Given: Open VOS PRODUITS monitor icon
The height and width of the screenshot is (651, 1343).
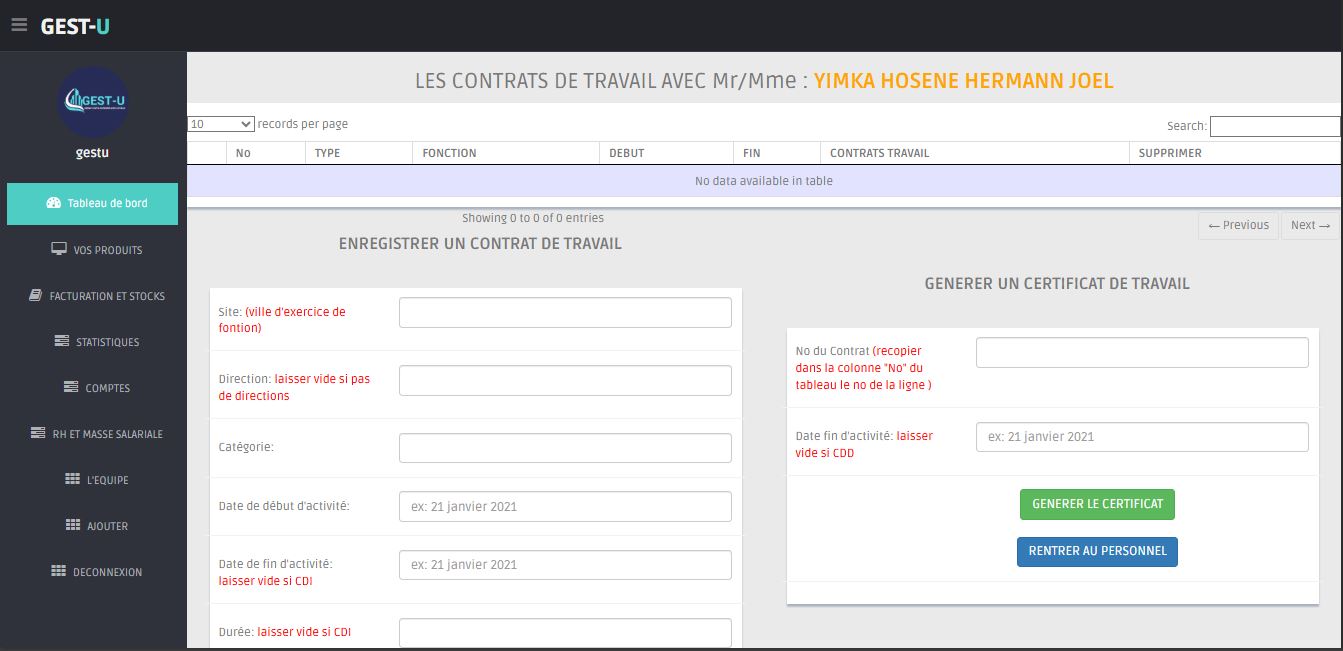Looking at the screenshot, I should (59, 249).
